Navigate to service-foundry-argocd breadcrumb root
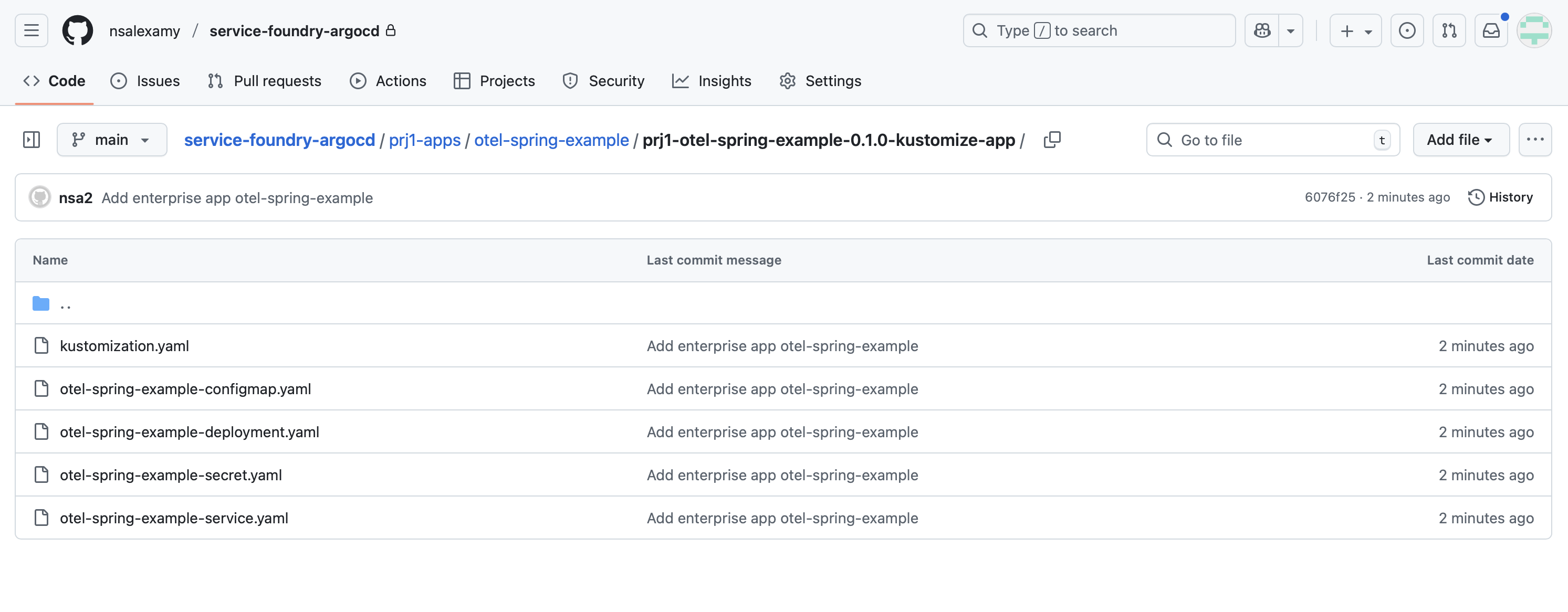 pyautogui.click(x=279, y=140)
